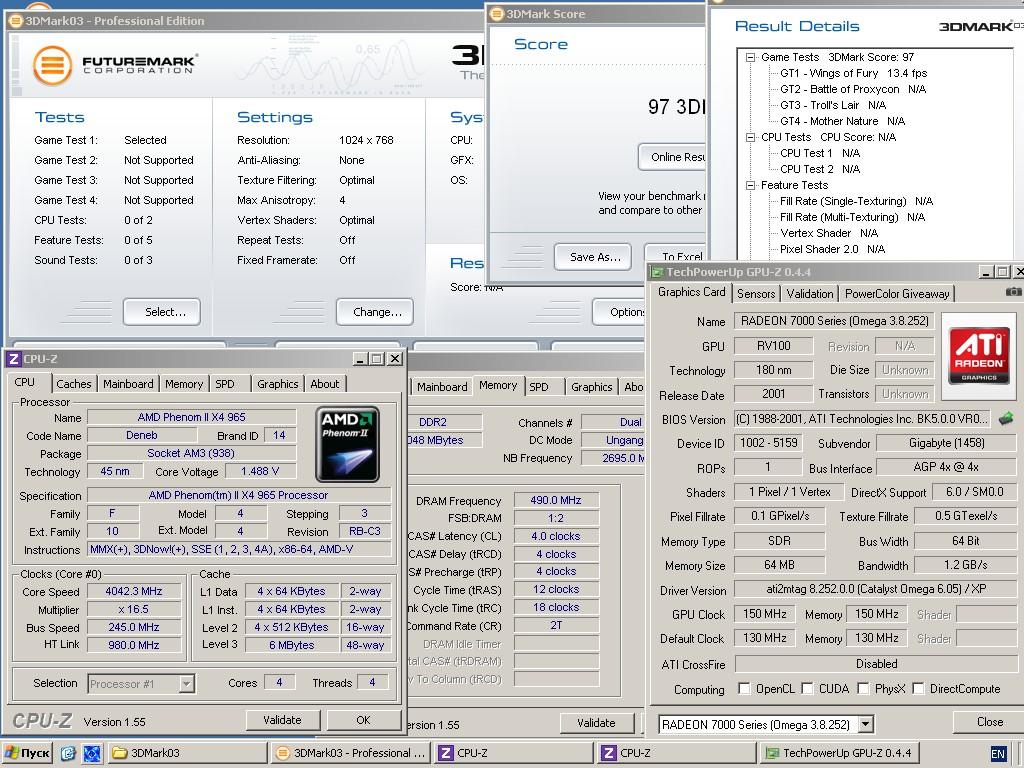Viewport: 1024px width, 768px height.
Task: Click the Online Result button
Action: [672, 157]
